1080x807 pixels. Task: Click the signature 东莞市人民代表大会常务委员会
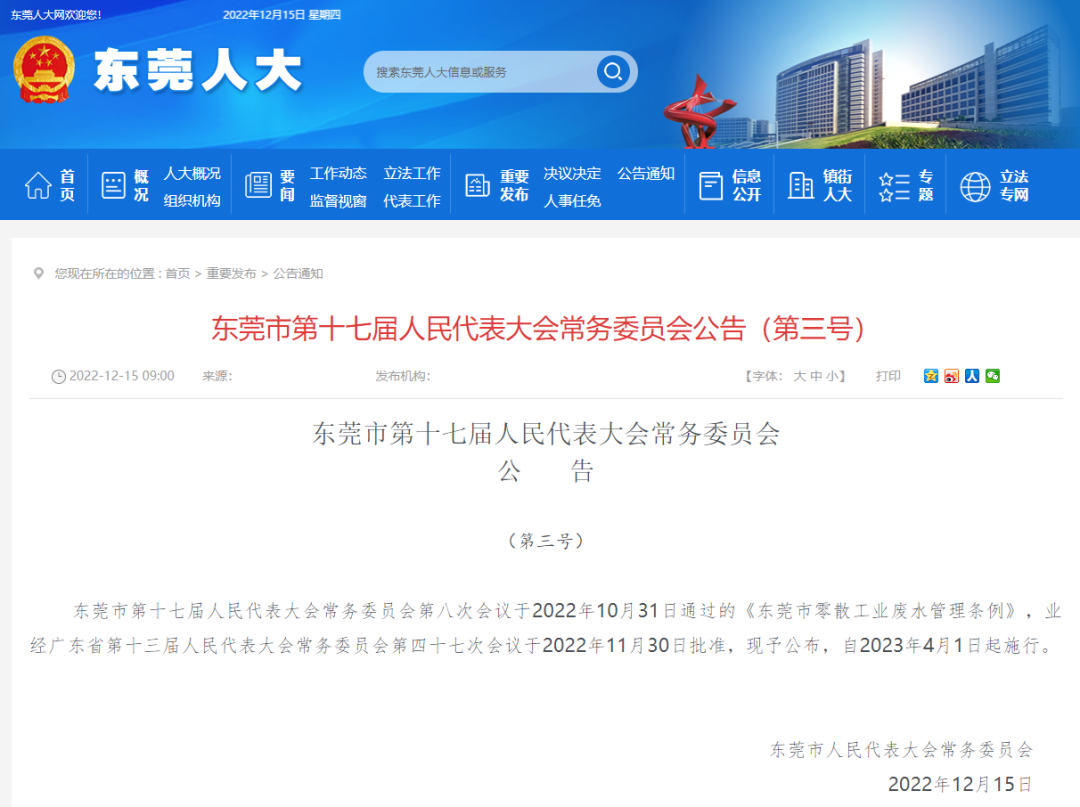click(902, 750)
